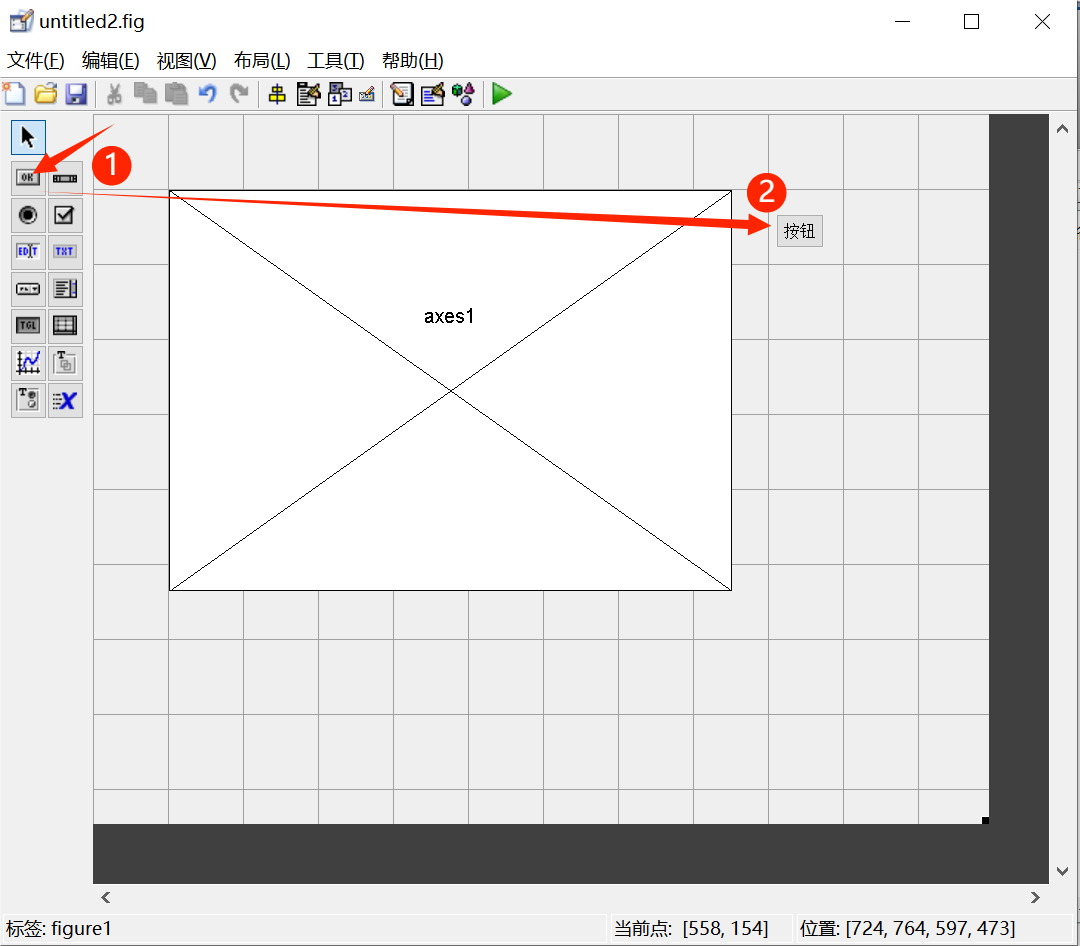Select the Axes tool in palette
Screen dimensions: 1080x946
coord(28,363)
